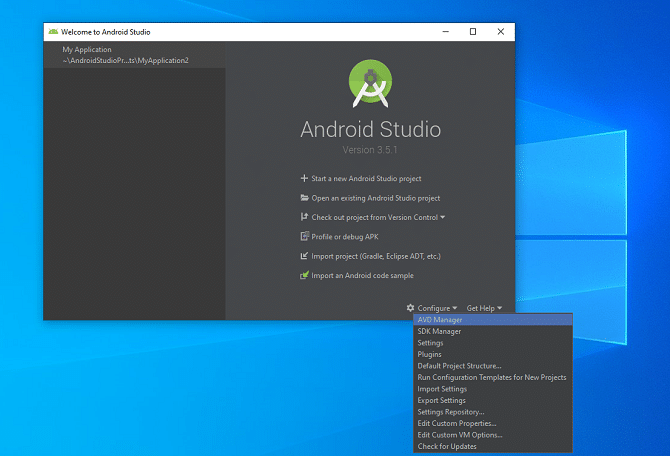Screen dimensions: 670x456
Task: Click the gear icon beside Configure
Action: (410, 308)
